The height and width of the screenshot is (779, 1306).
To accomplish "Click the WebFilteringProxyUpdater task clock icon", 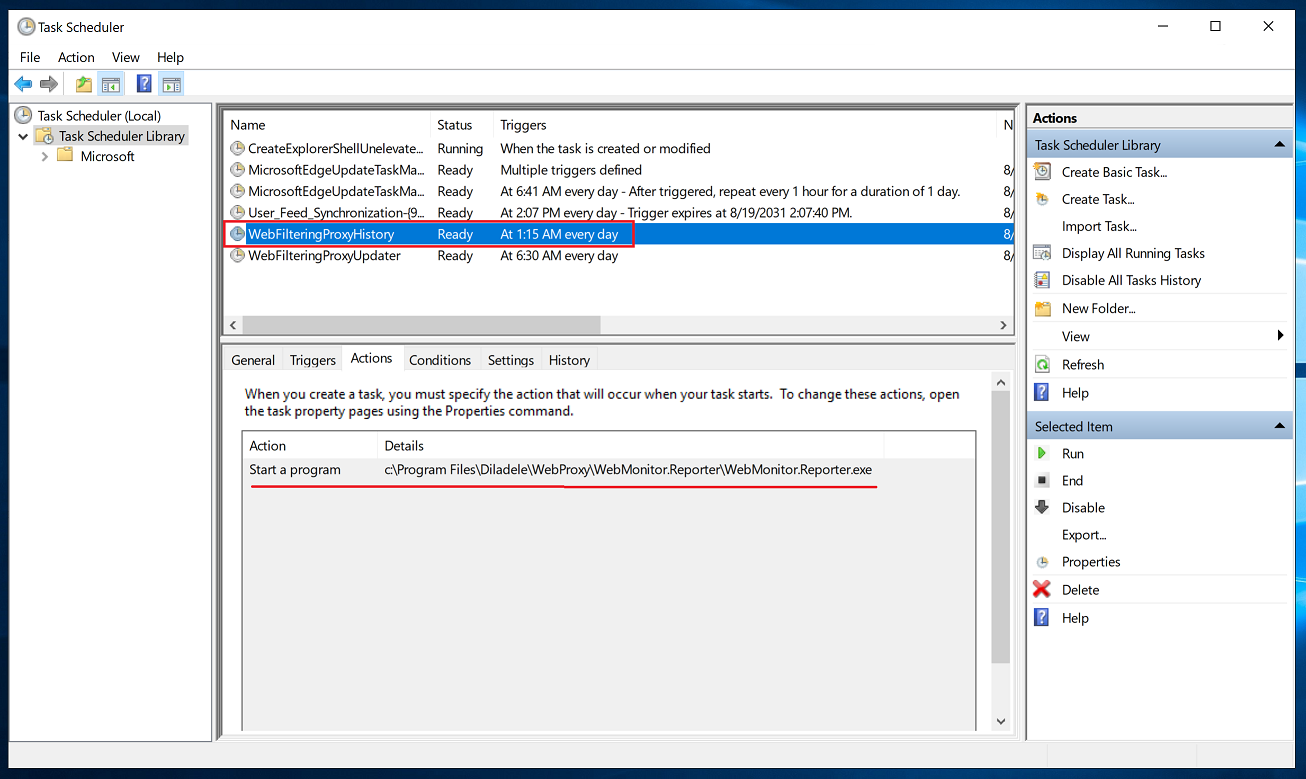I will coord(238,256).
